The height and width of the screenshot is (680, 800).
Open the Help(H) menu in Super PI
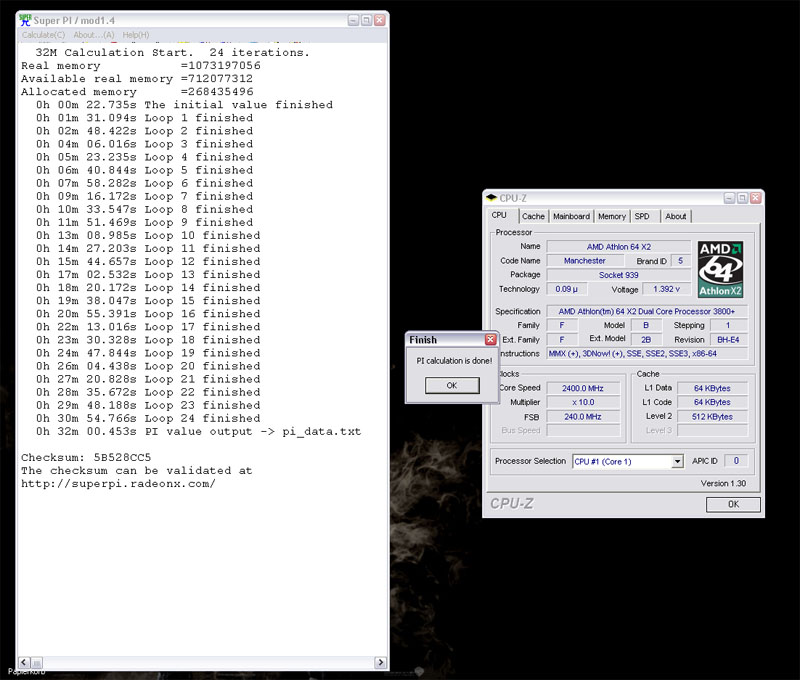(x=136, y=35)
